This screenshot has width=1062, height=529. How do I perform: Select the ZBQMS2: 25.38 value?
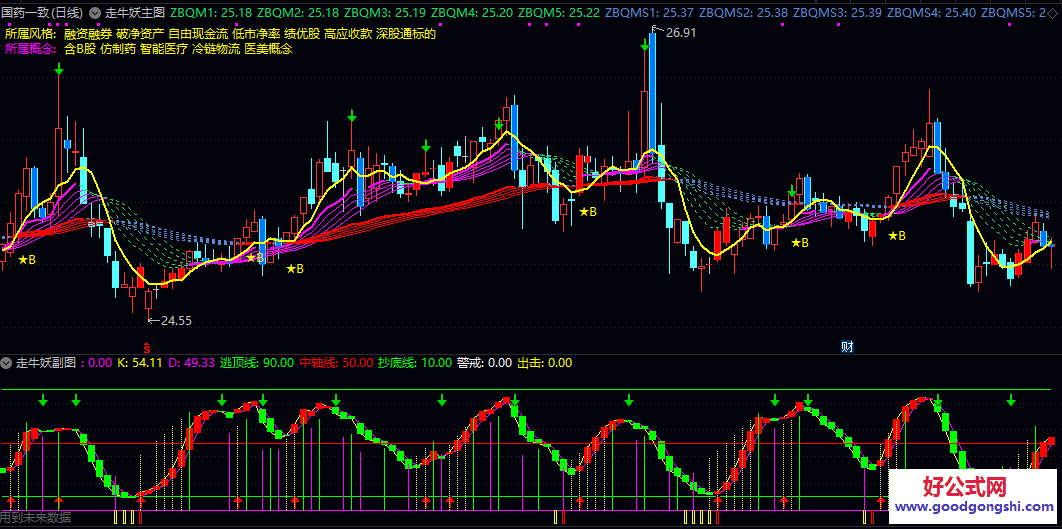coord(743,12)
